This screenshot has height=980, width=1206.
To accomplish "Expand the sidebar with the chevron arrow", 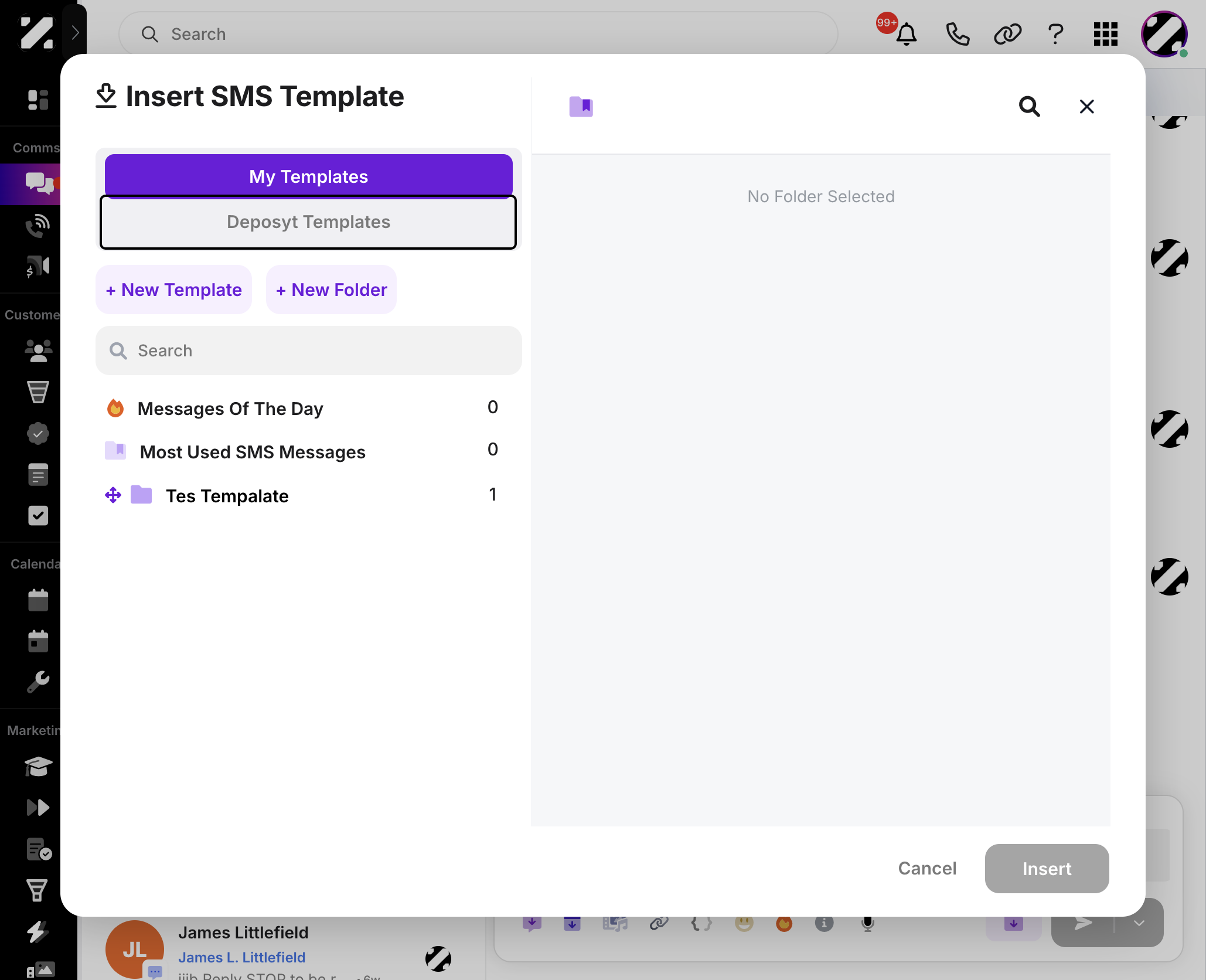I will 75,32.
